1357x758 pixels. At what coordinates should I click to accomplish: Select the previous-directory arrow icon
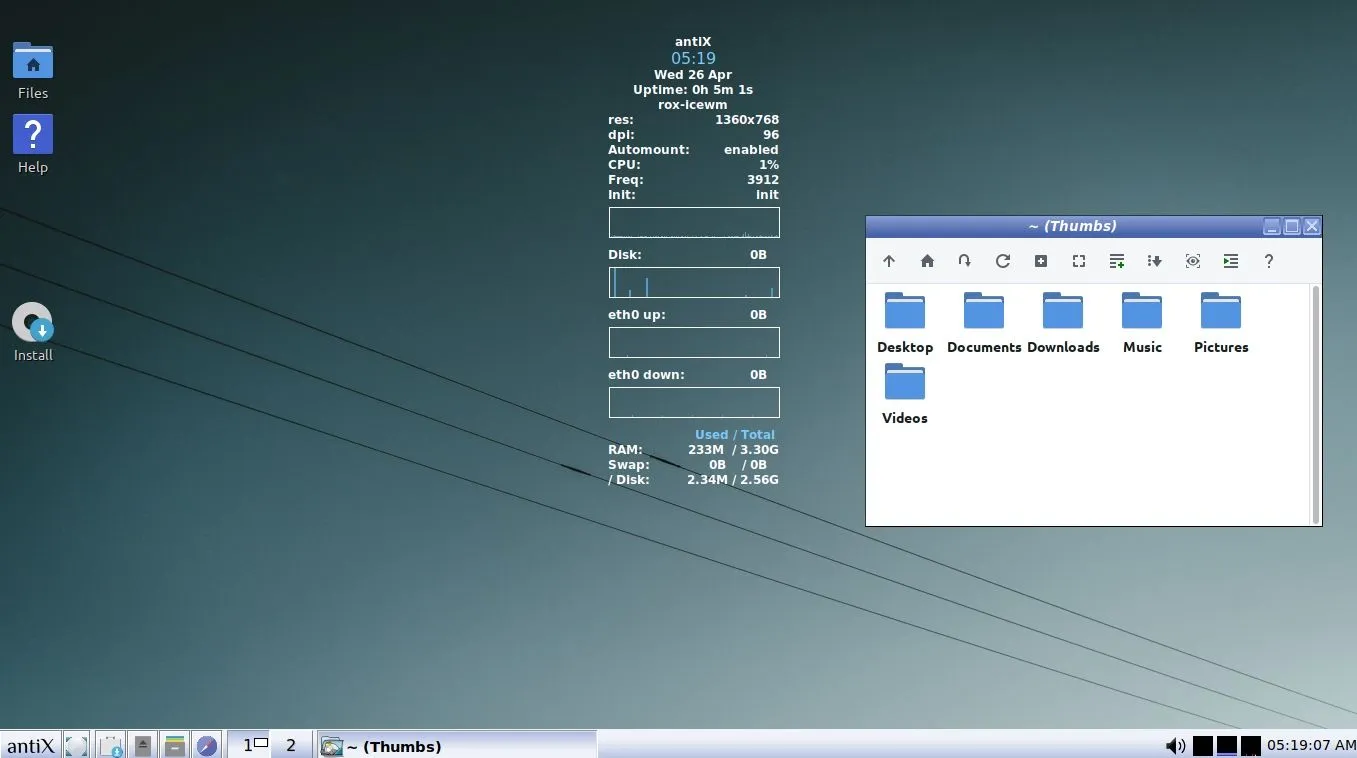pos(965,261)
